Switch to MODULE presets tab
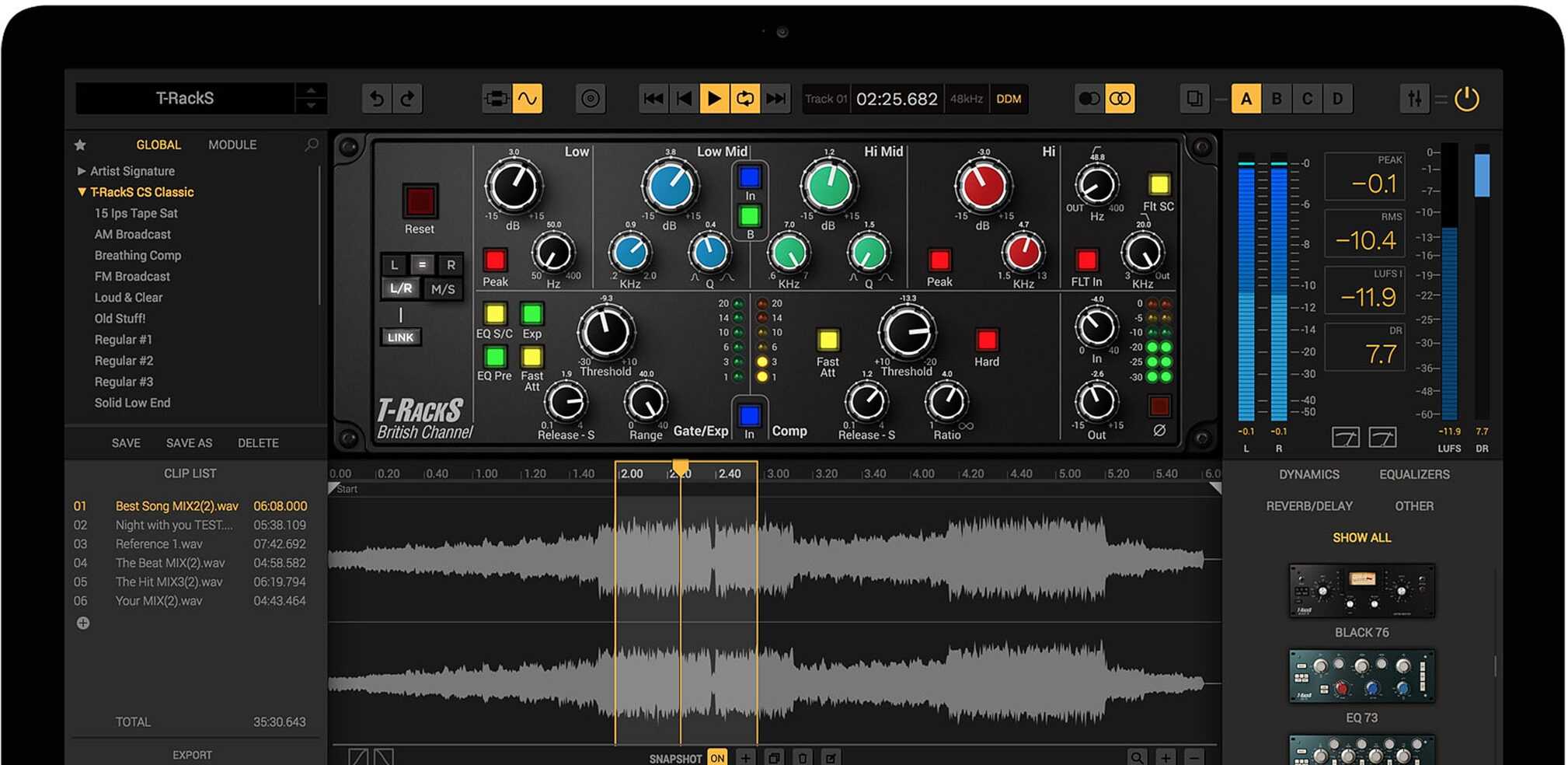The width and height of the screenshot is (1568, 765). (232, 145)
